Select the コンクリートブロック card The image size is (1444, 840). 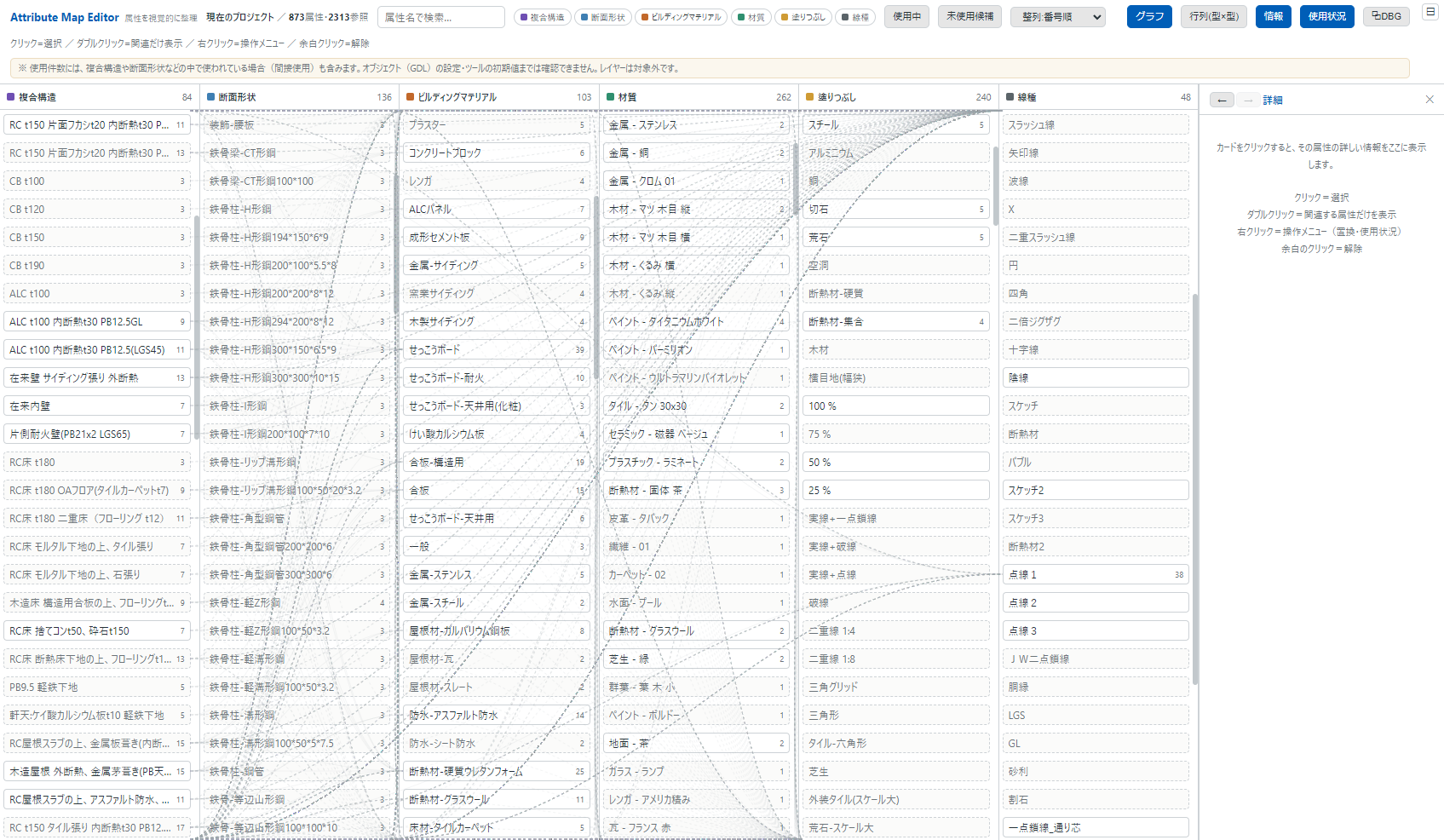click(497, 153)
